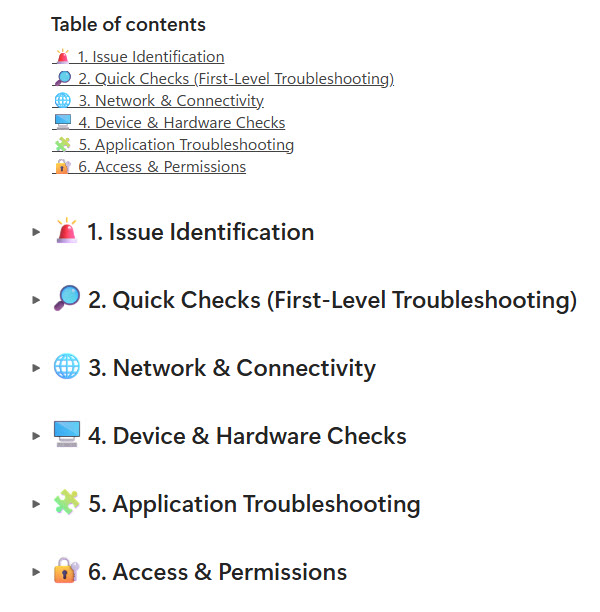Click the siren emoji in the table of contents
This screenshot has width=600, height=612.
(62, 57)
